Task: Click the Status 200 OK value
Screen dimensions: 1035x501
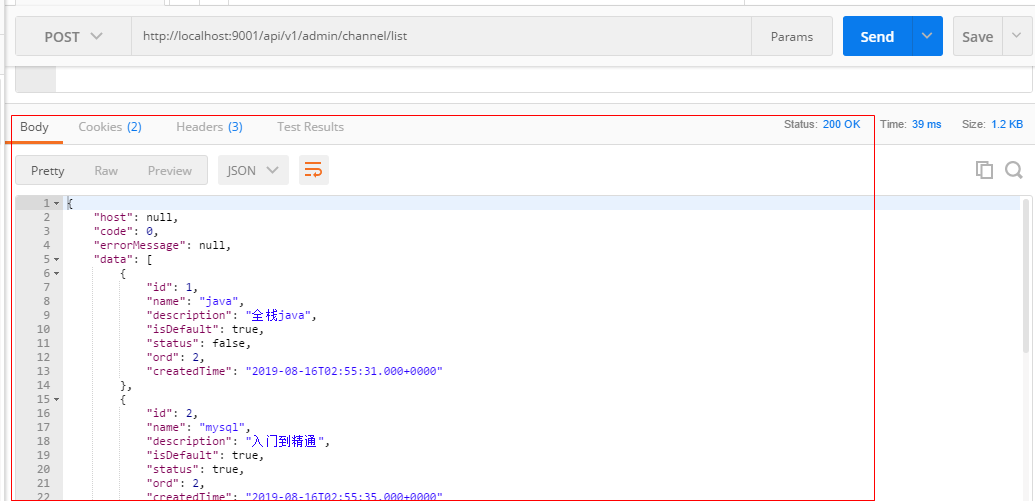Action: point(842,124)
